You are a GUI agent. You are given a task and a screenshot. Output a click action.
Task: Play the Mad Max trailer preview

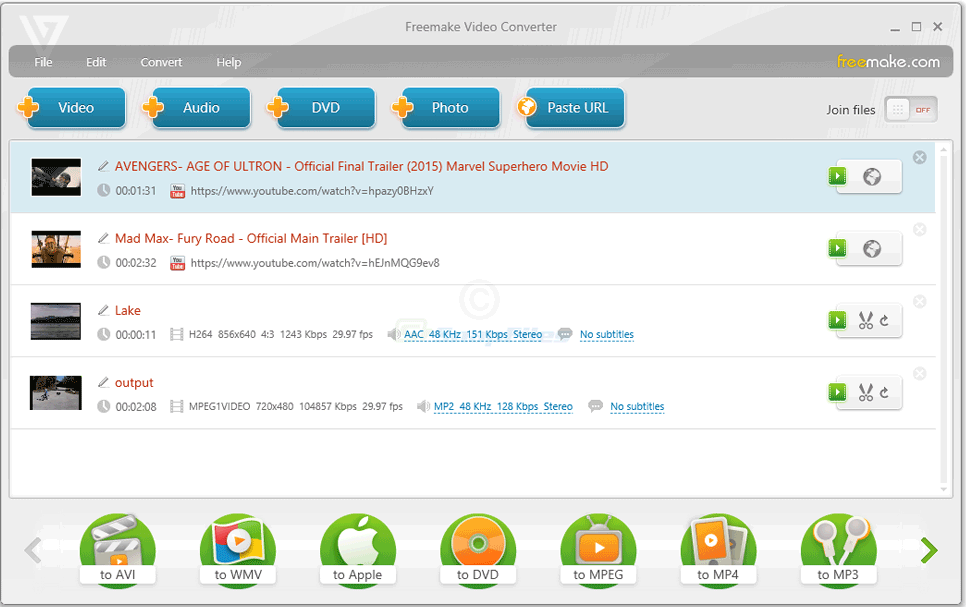tap(837, 248)
